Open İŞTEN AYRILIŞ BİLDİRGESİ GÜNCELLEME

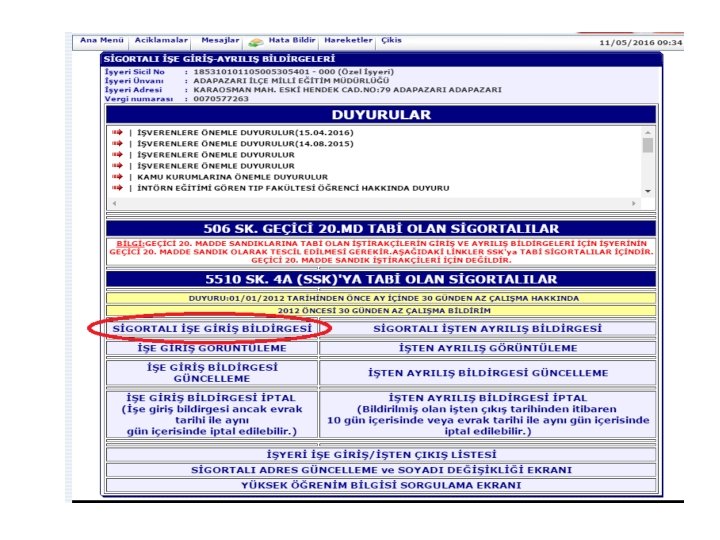pyautogui.click(x=488, y=373)
